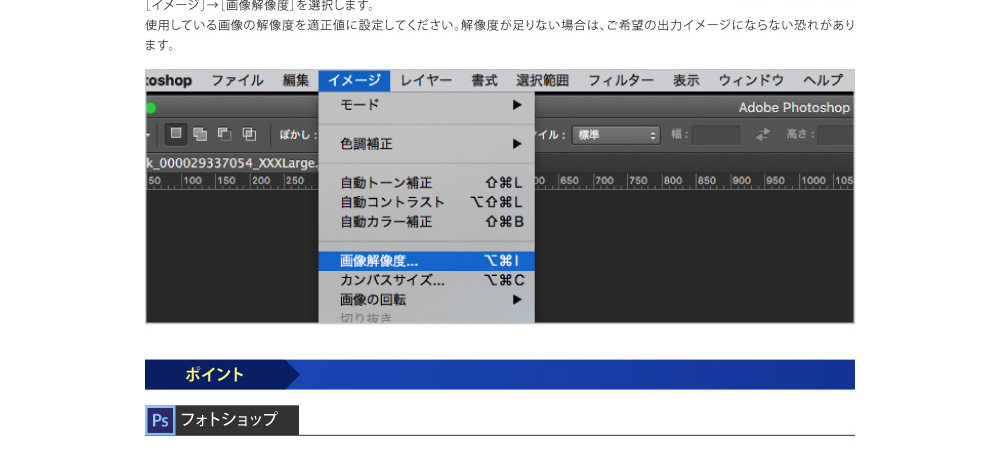This screenshot has height=451, width=1000.
Task: Open the 書式 menu
Action: pos(484,80)
